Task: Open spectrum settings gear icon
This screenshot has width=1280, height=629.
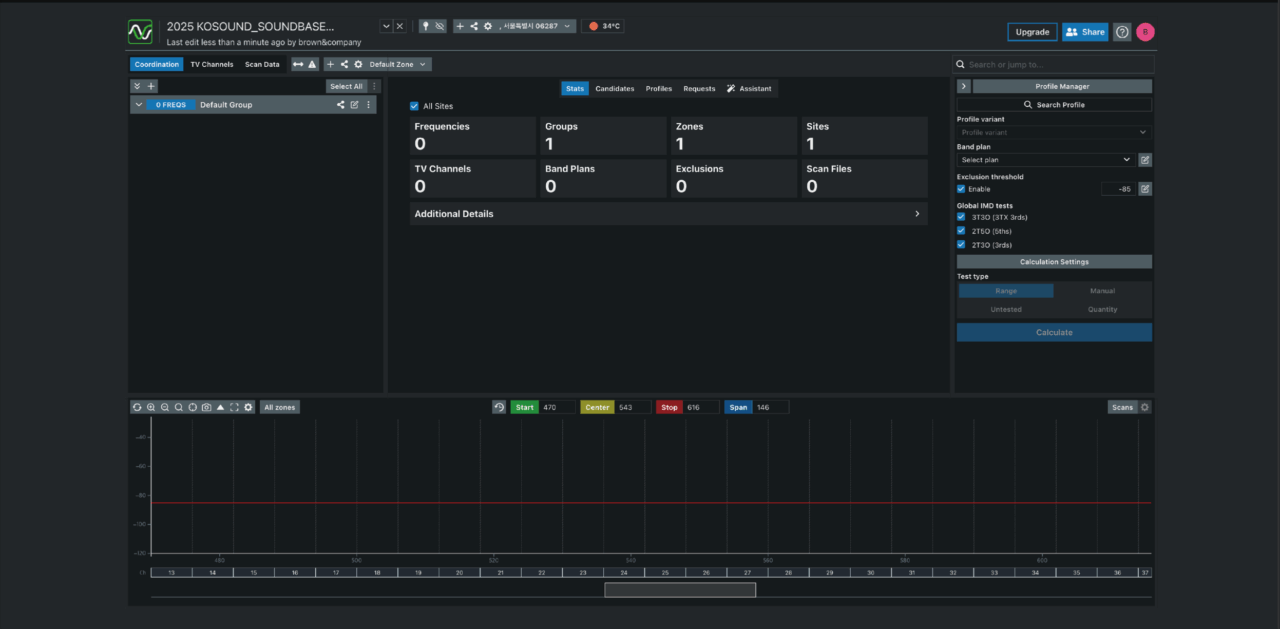Action: pos(248,407)
